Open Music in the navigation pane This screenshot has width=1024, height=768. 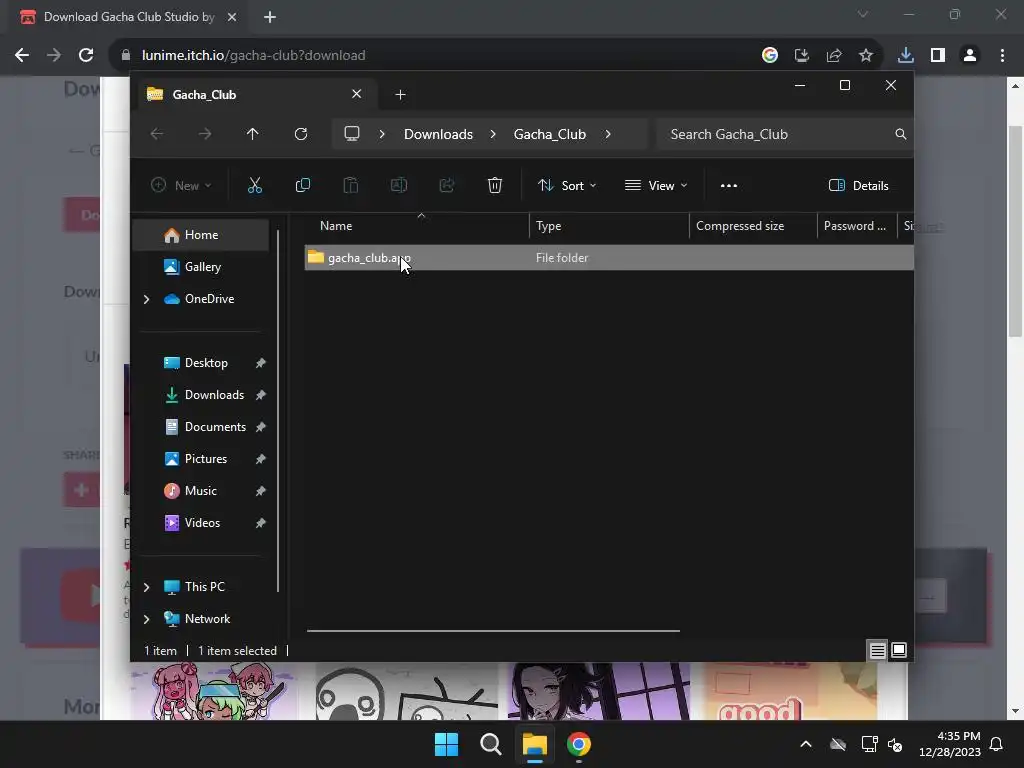(x=201, y=491)
